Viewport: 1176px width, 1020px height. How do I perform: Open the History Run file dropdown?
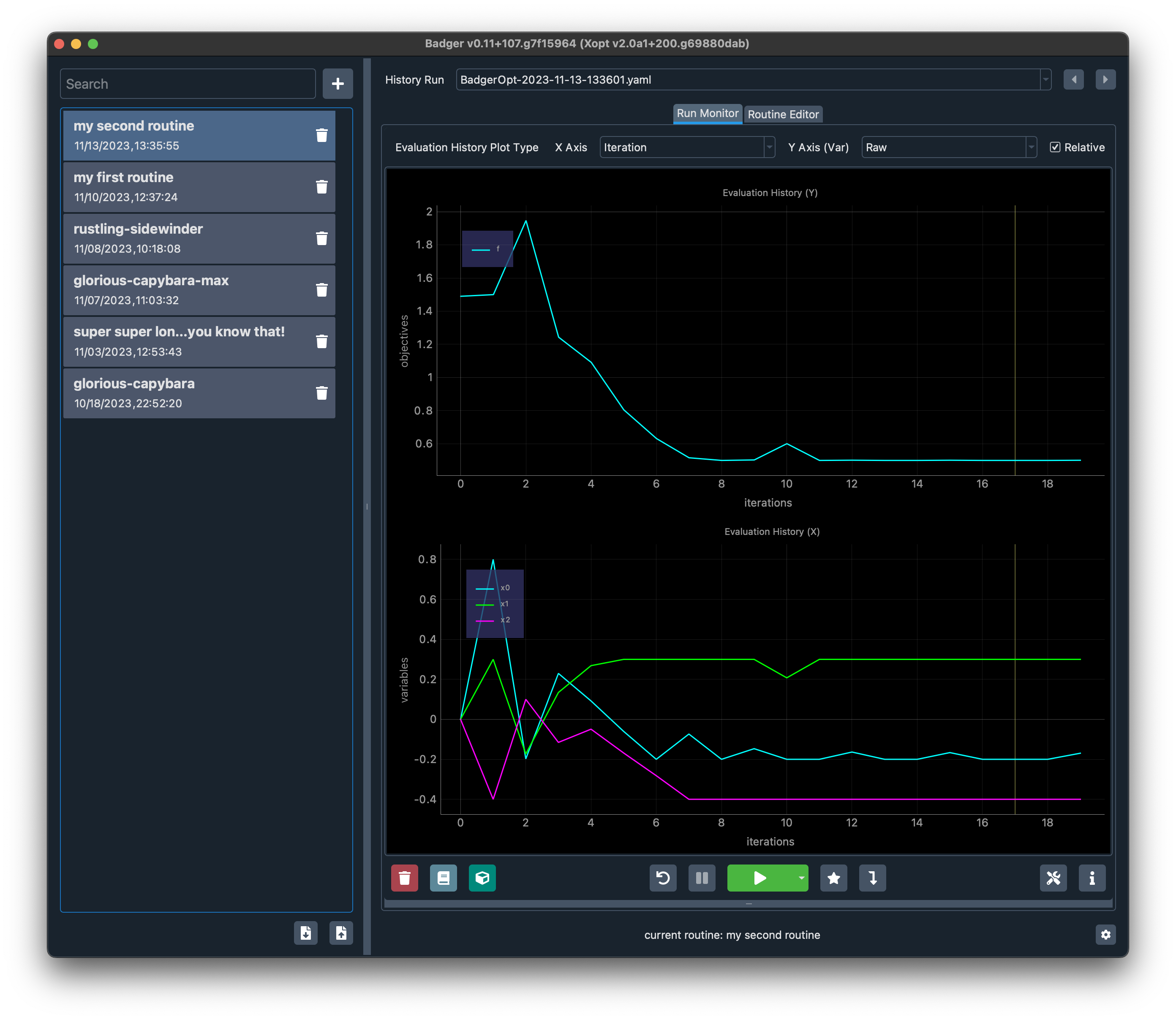pos(753,80)
